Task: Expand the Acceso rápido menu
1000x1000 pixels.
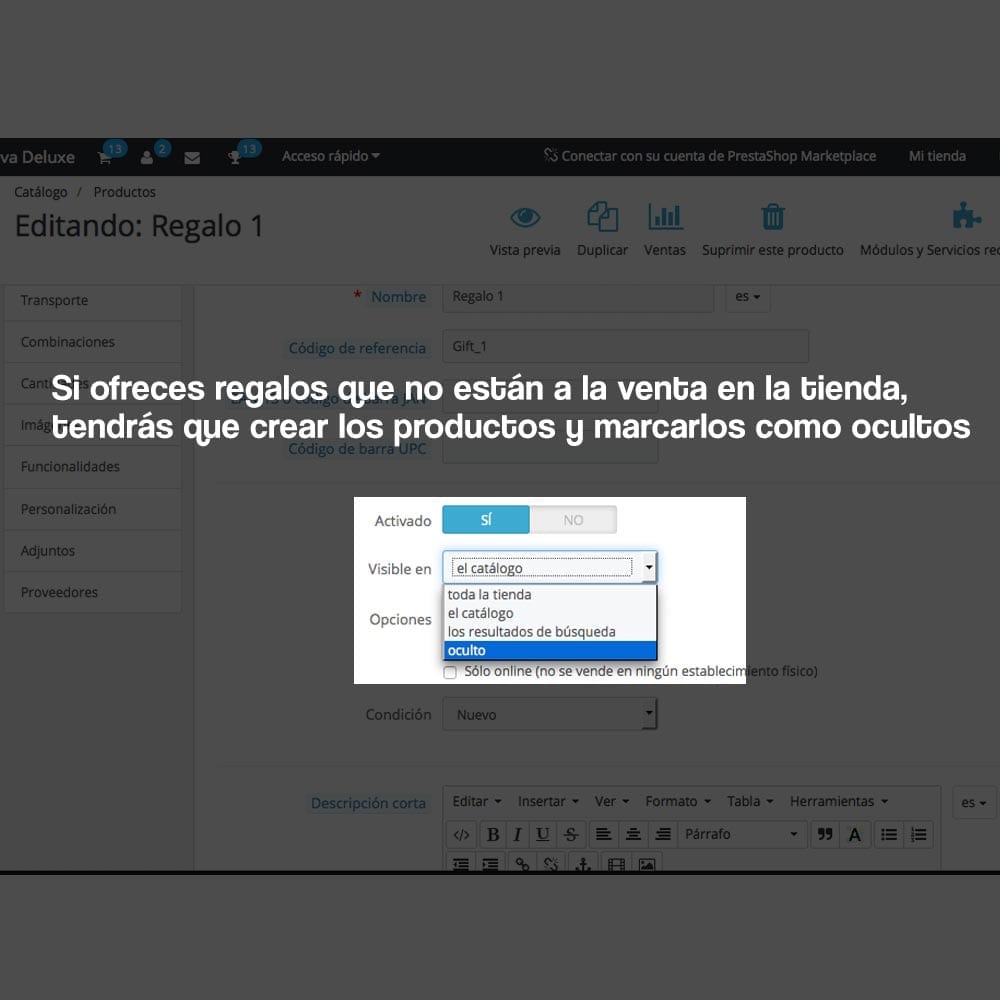Action: pyautogui.click(x=330, y=156)
